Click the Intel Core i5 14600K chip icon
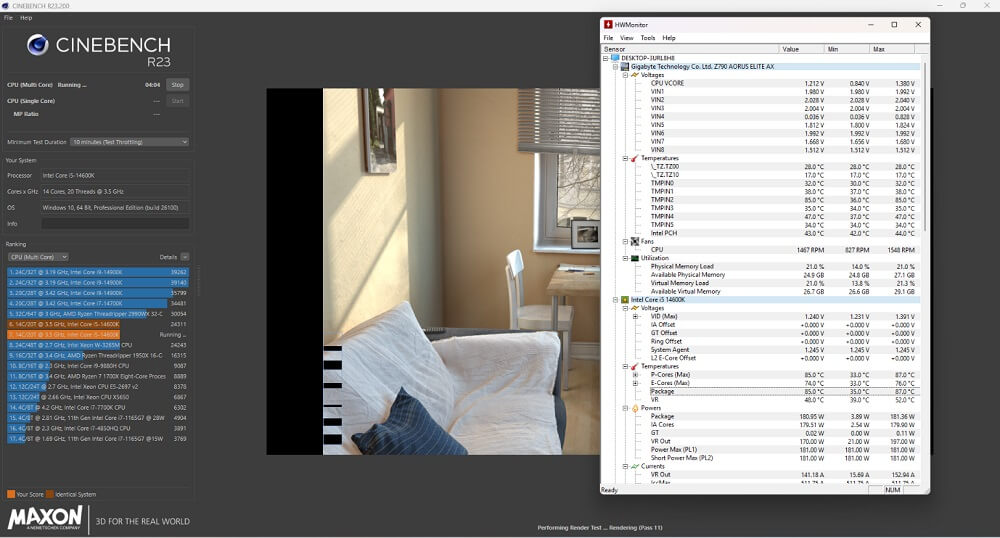The image size is (1000, 538). click(x=625, y=299)
